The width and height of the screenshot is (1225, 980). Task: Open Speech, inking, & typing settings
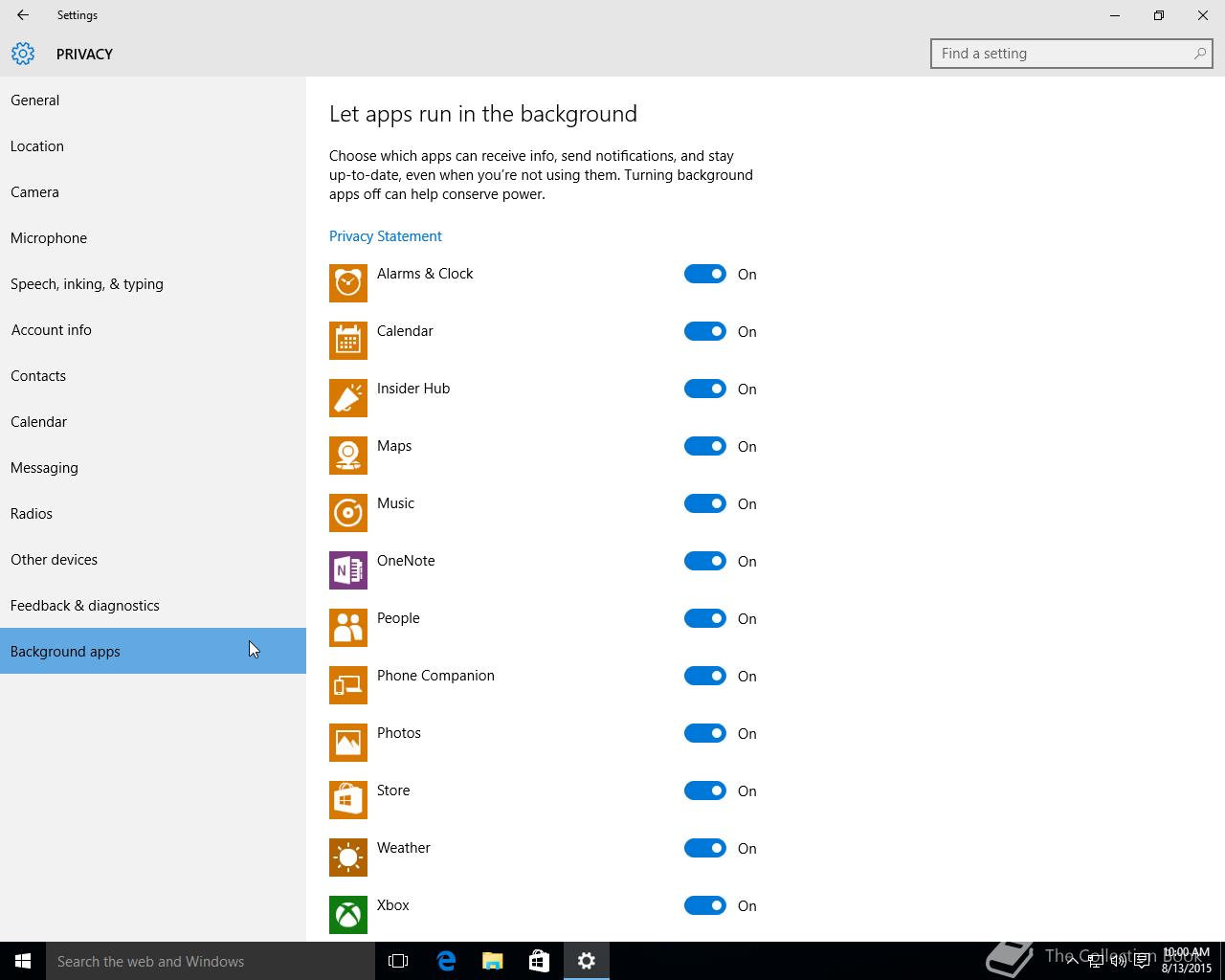click(x=153, y=283)
